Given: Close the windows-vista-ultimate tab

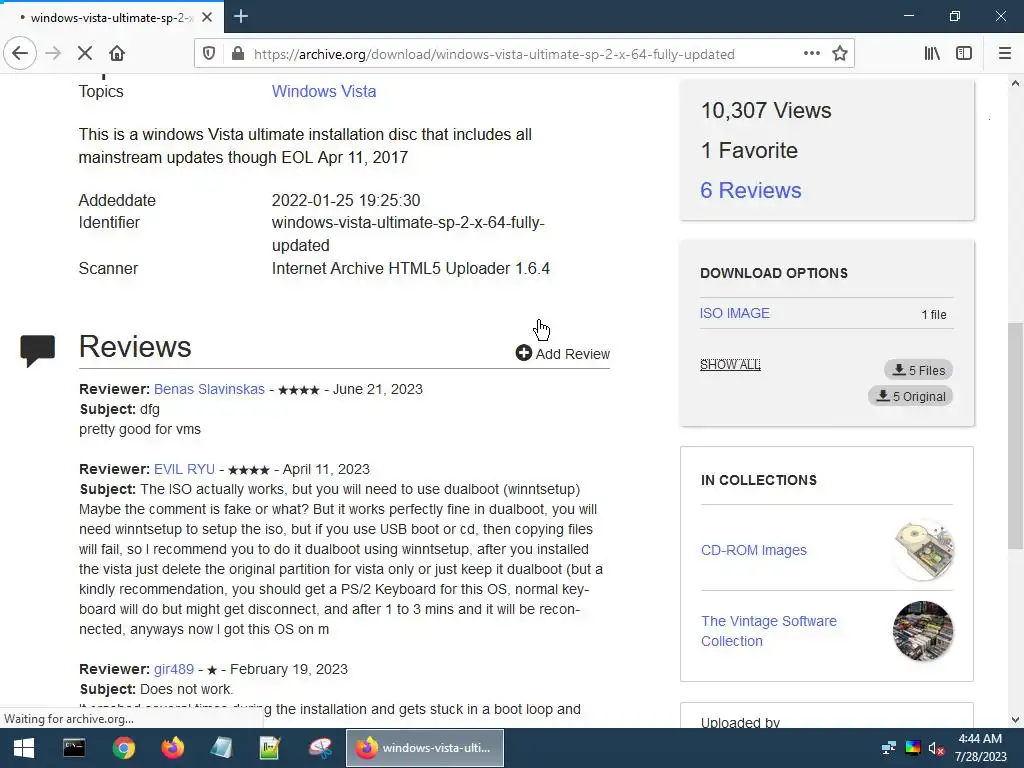Looking at the screenshot, I should tap(207, 17).
